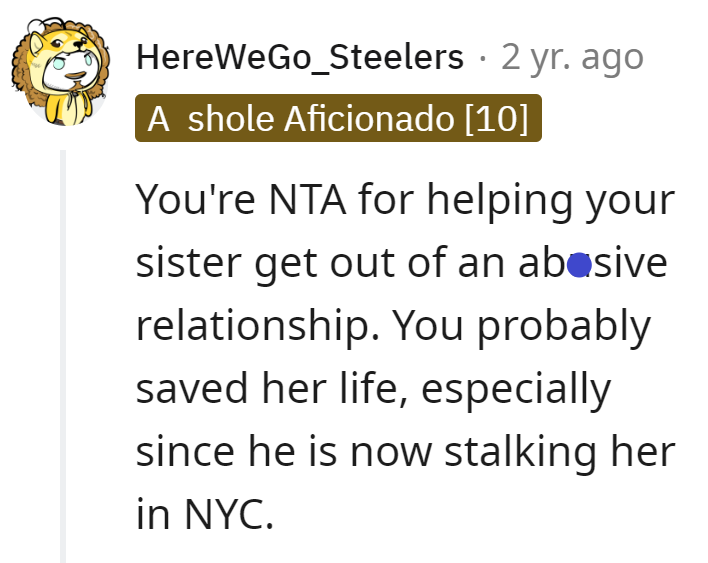
Task: Click the 'You're' word starting the comment
Action: [x=196, y=199]
